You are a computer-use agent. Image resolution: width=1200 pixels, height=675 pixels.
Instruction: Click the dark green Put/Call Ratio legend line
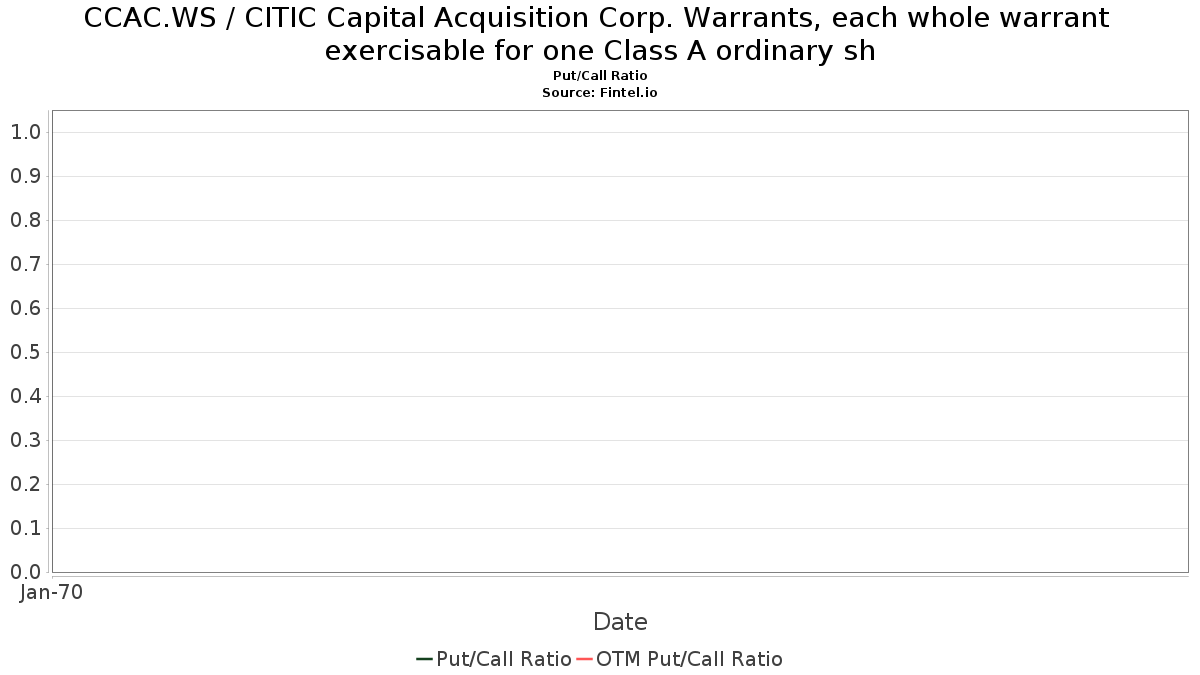[424, 659]
